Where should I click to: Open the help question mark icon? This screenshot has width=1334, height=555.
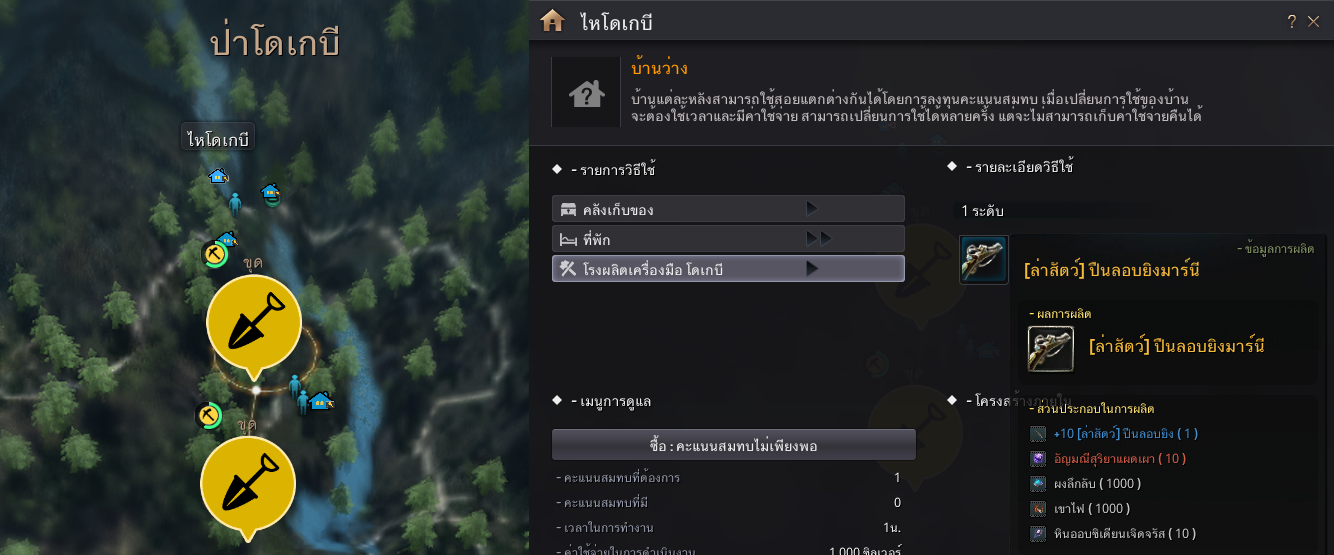(x=1292, y=21)
